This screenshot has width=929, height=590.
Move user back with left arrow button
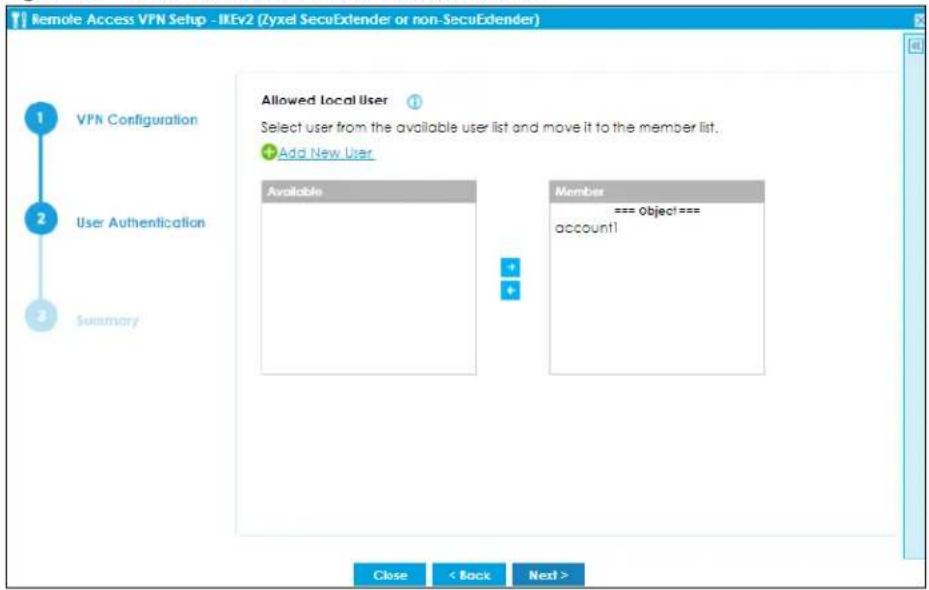pyautogui.click(x=510, y=290)
